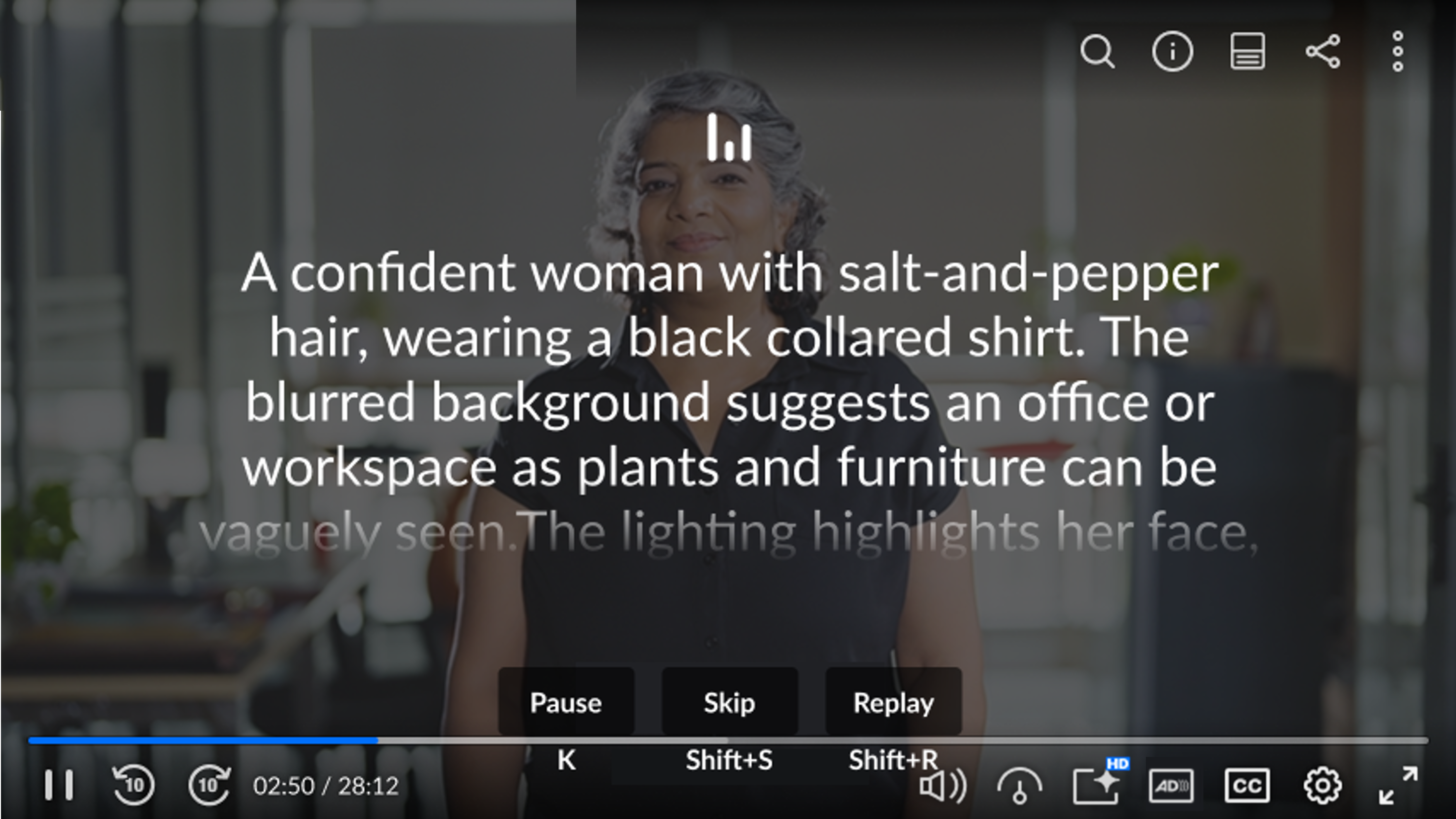
Task: View video information
Action: pos(1172,52)
